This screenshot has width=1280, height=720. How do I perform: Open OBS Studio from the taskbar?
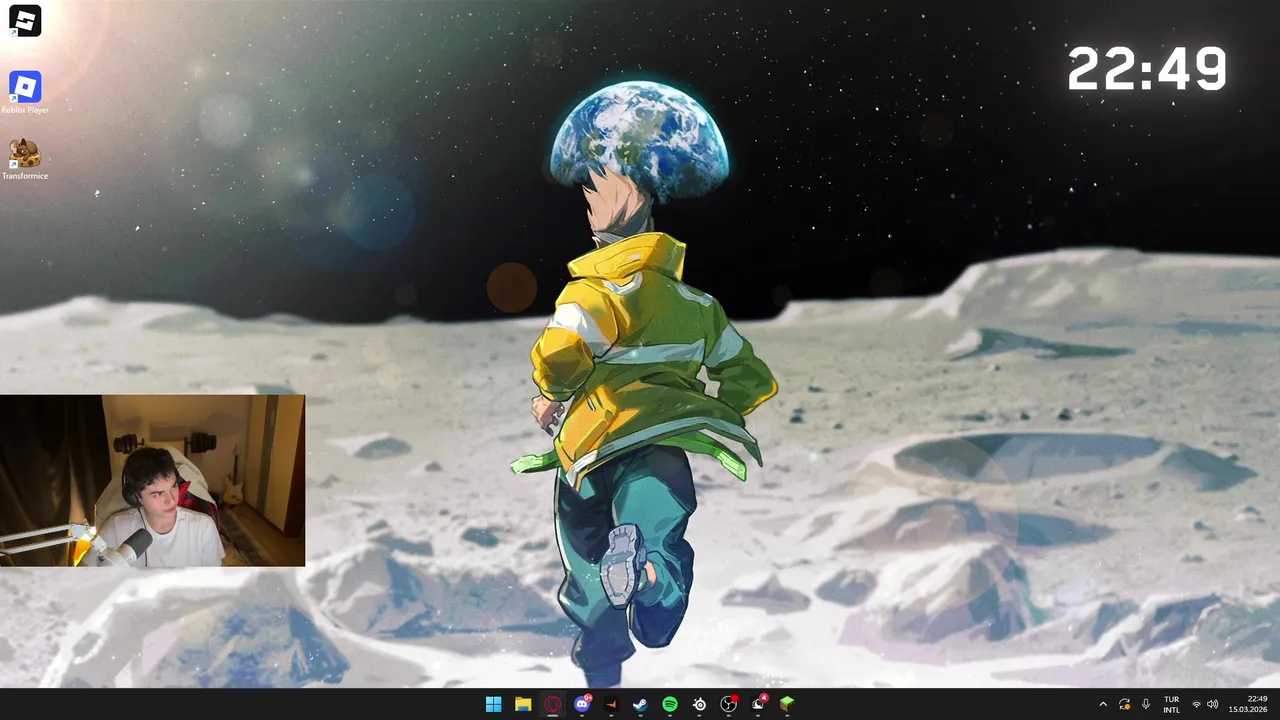(x=729, y=704)
